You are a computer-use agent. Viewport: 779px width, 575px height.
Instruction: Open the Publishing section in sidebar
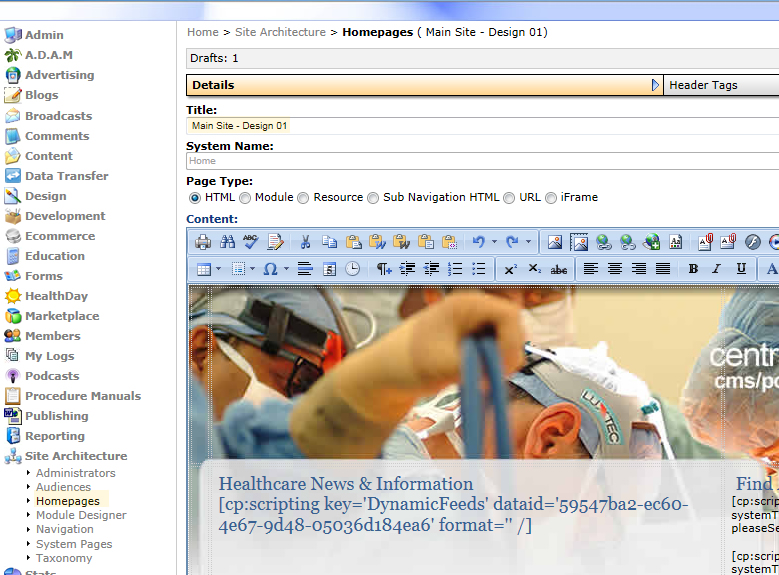tap(56, 416)
